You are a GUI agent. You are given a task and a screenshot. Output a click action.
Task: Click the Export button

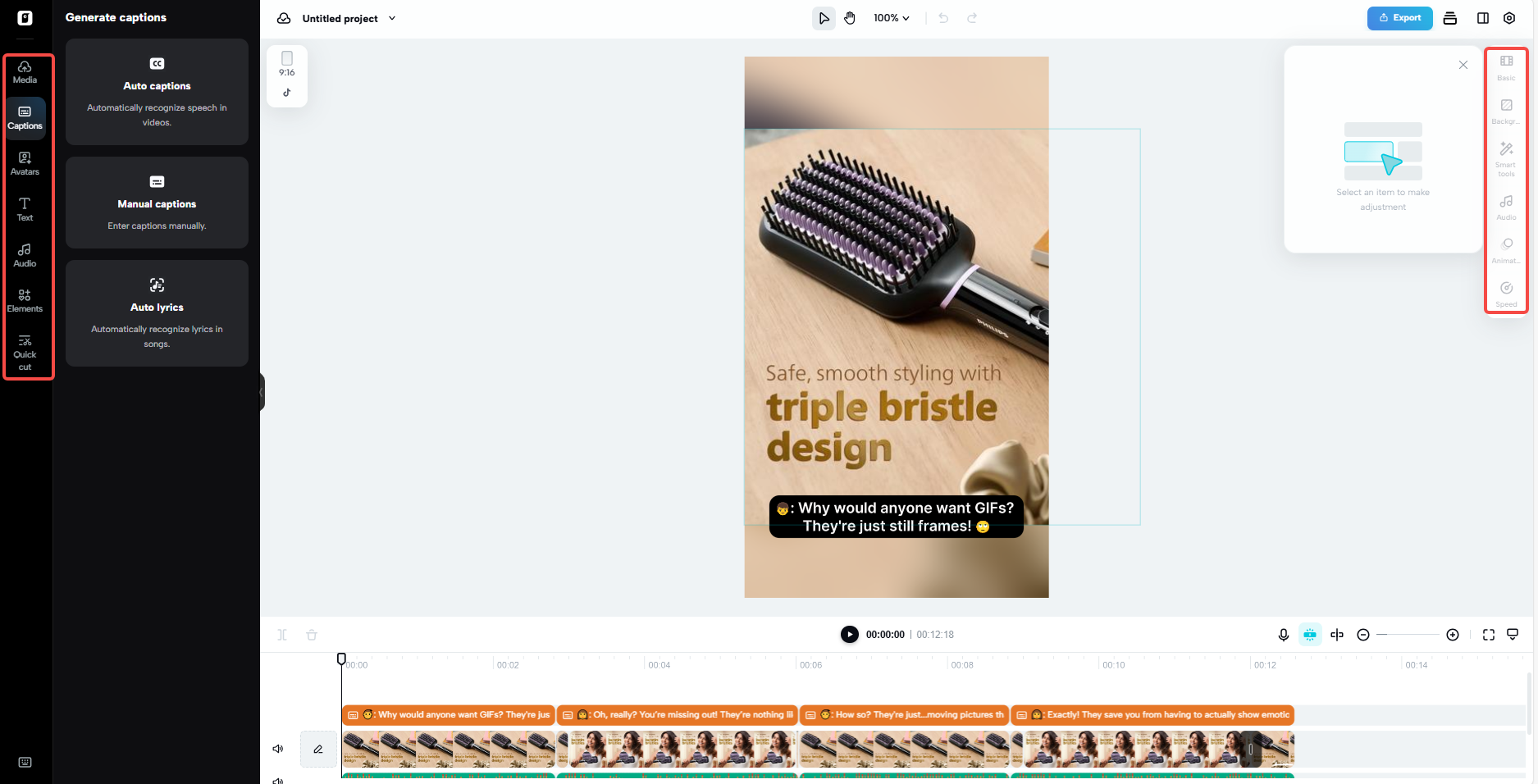[1399, 18]
